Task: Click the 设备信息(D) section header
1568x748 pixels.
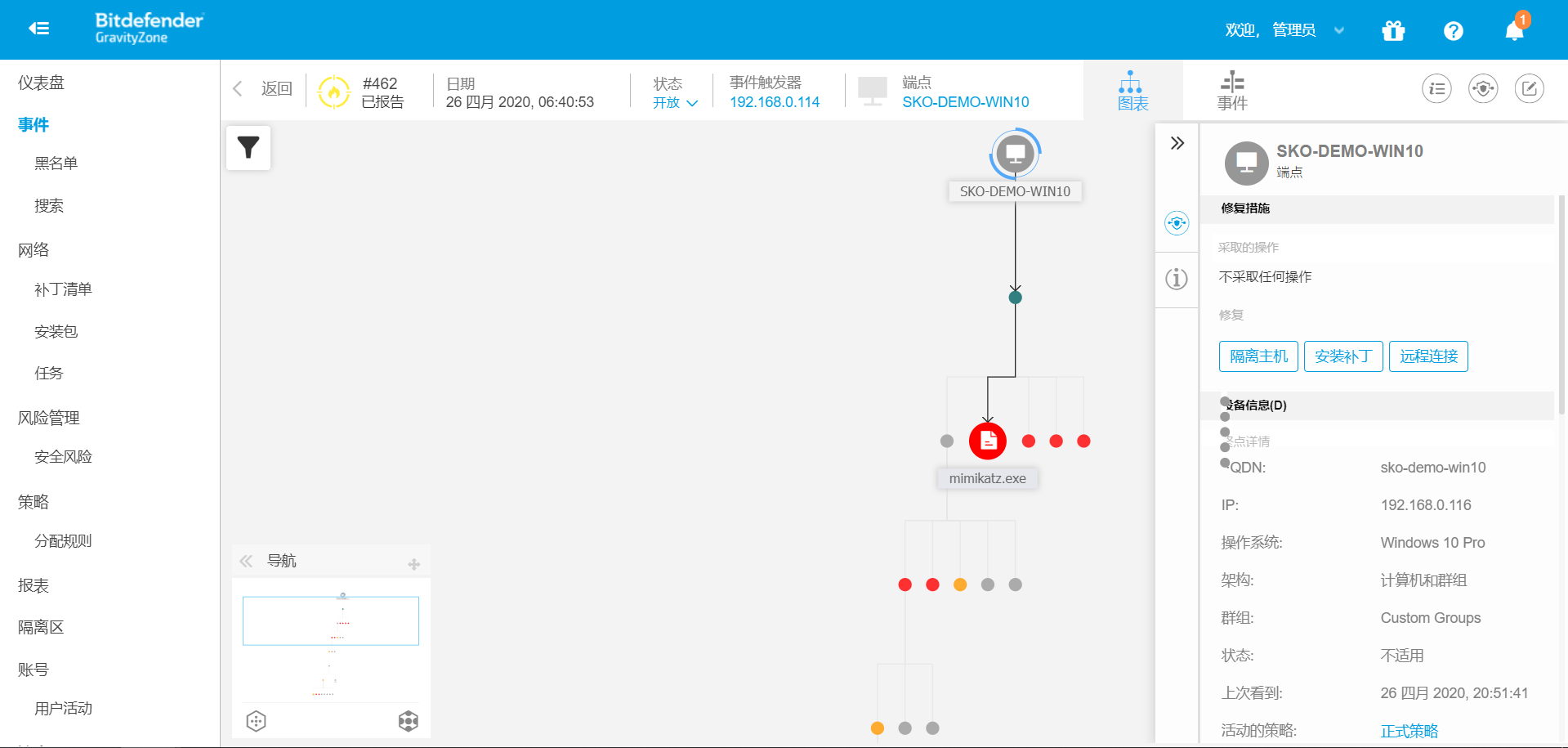Action: coord(1377,405)
